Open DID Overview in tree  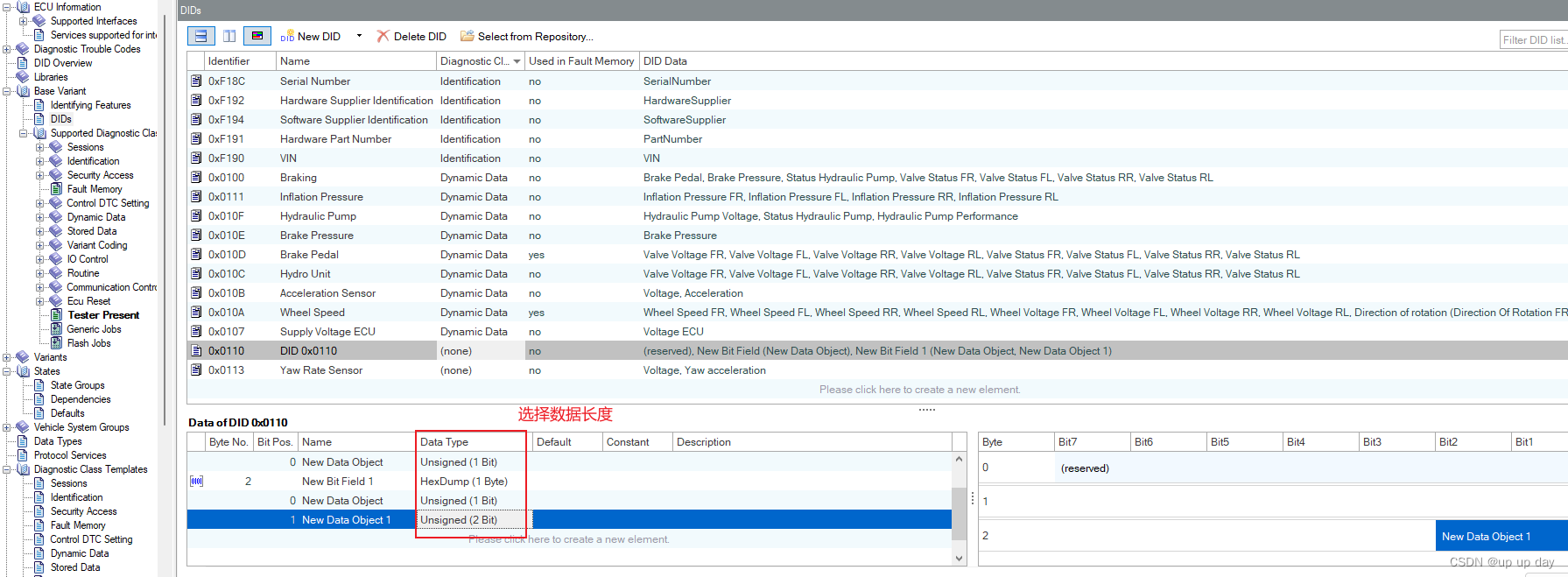click(62, 63)
